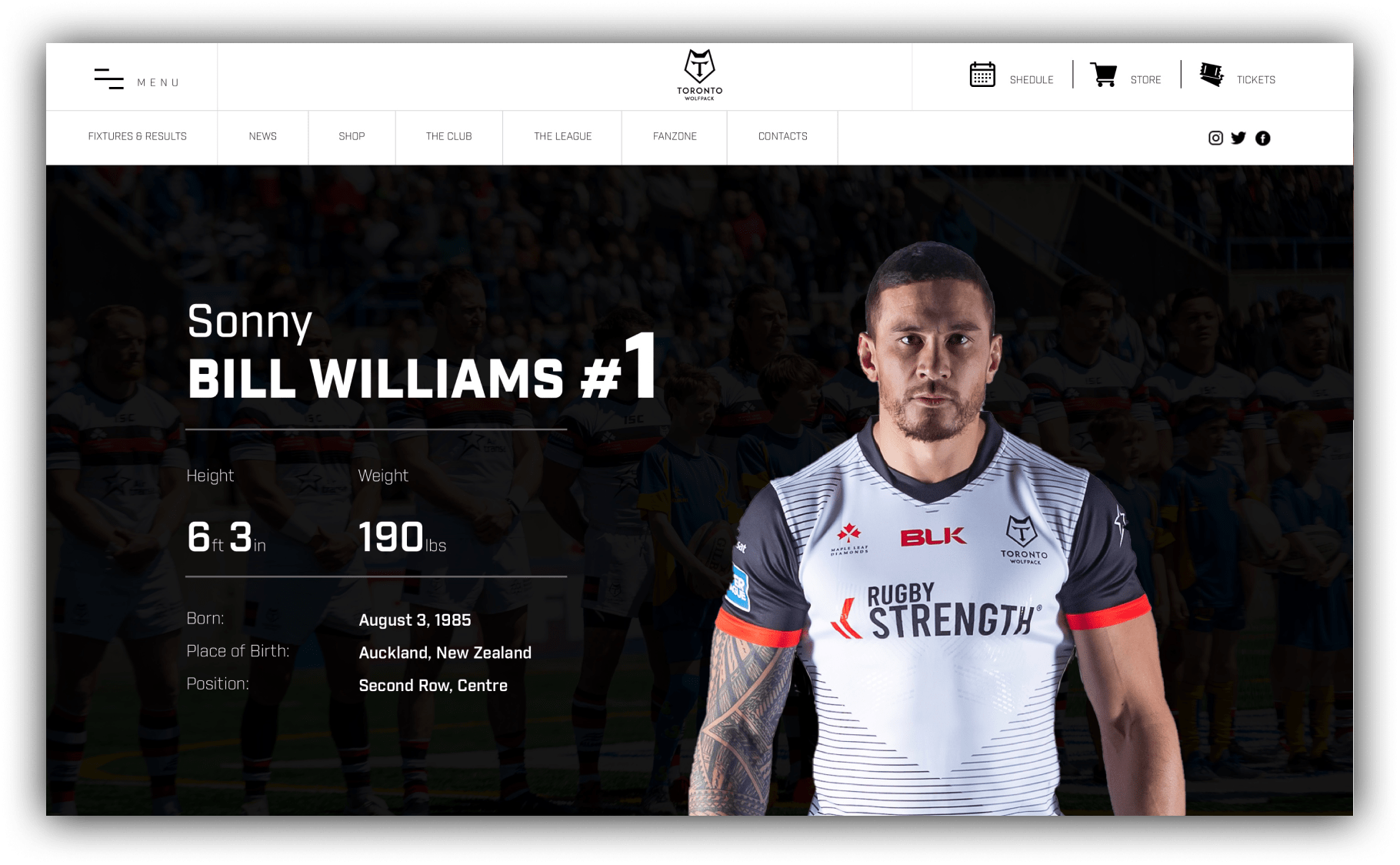Open the schedule calendar icon
The width and height of the screenshot is (1400, 865).
click(x=982, y=75)
